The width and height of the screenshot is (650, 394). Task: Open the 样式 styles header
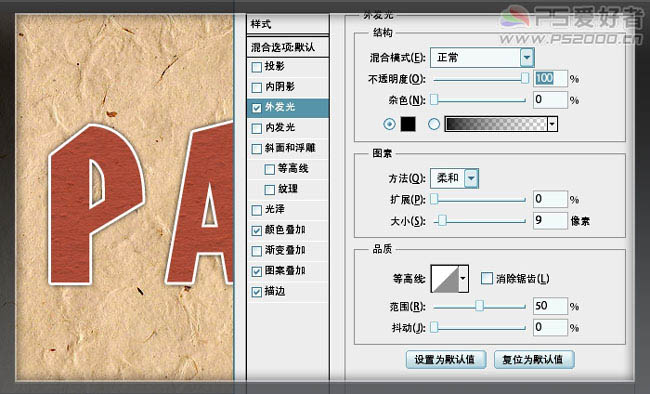pos(288,24)
